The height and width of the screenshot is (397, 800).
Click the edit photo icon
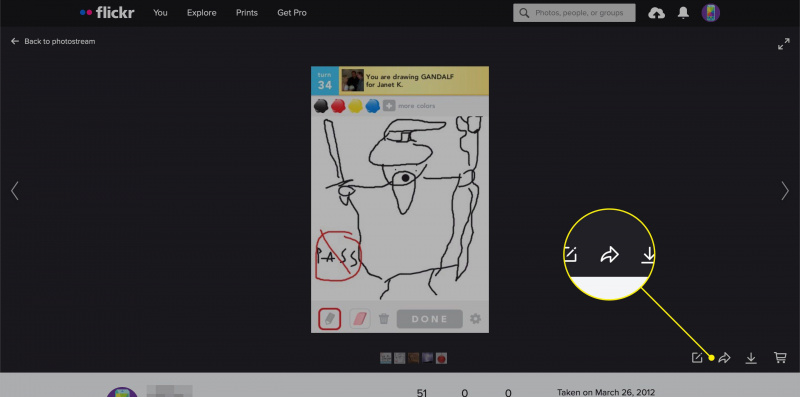(x=697, y=358)
